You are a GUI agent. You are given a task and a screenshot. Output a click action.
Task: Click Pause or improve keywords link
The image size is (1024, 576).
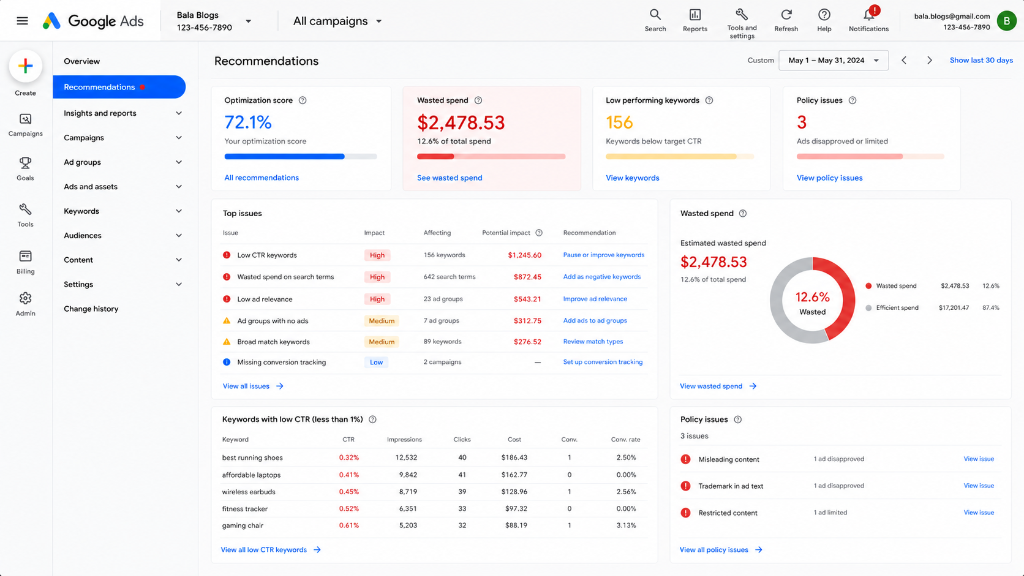(x=603, y=255)
